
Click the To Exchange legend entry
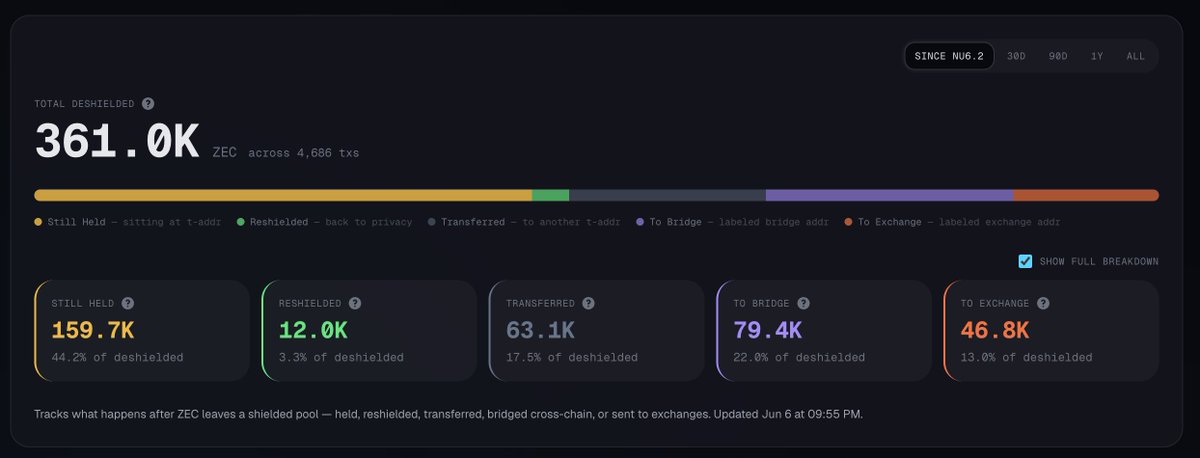(952, 222)
